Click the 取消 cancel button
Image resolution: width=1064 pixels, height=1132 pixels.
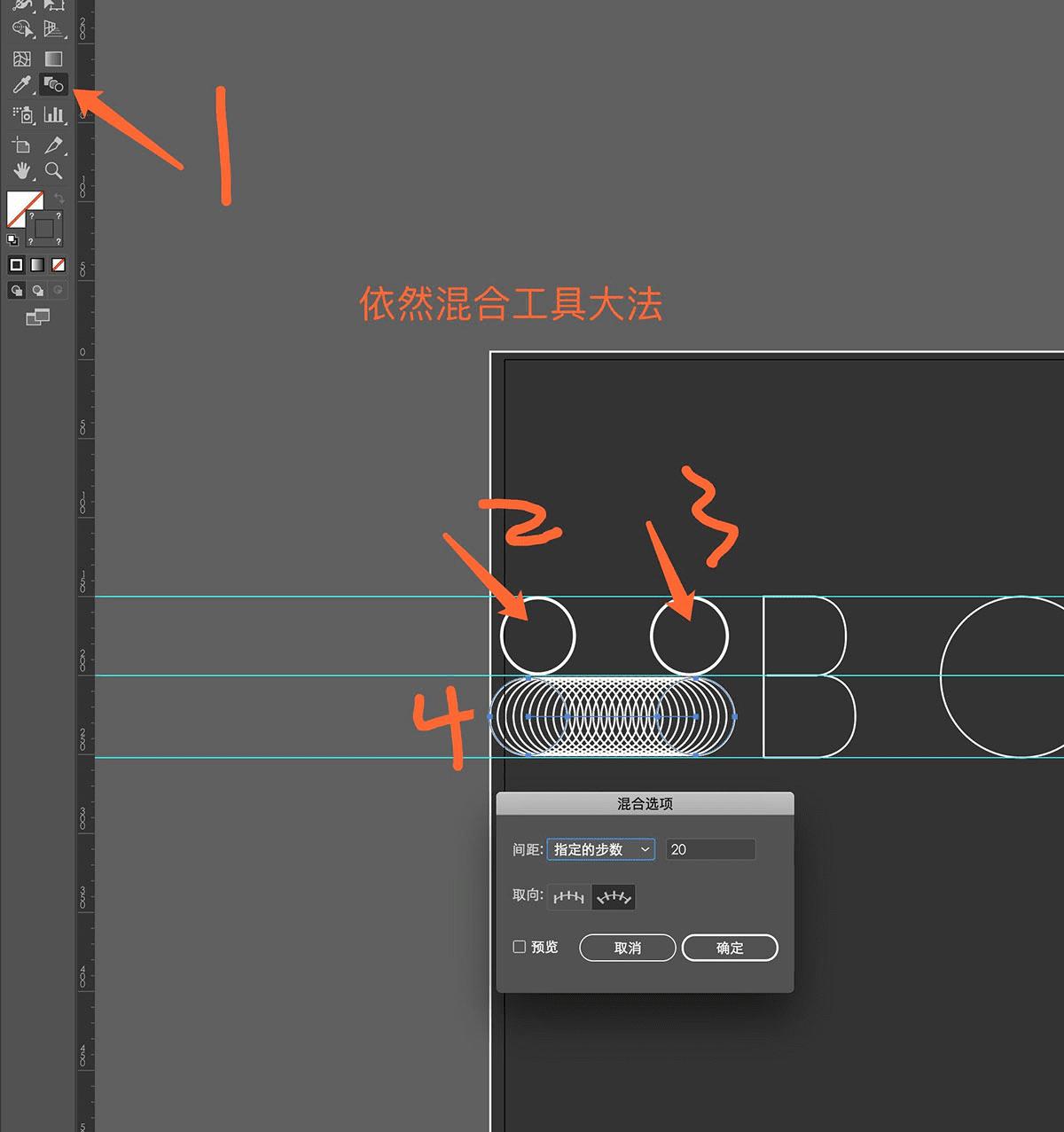coord(628,948)
